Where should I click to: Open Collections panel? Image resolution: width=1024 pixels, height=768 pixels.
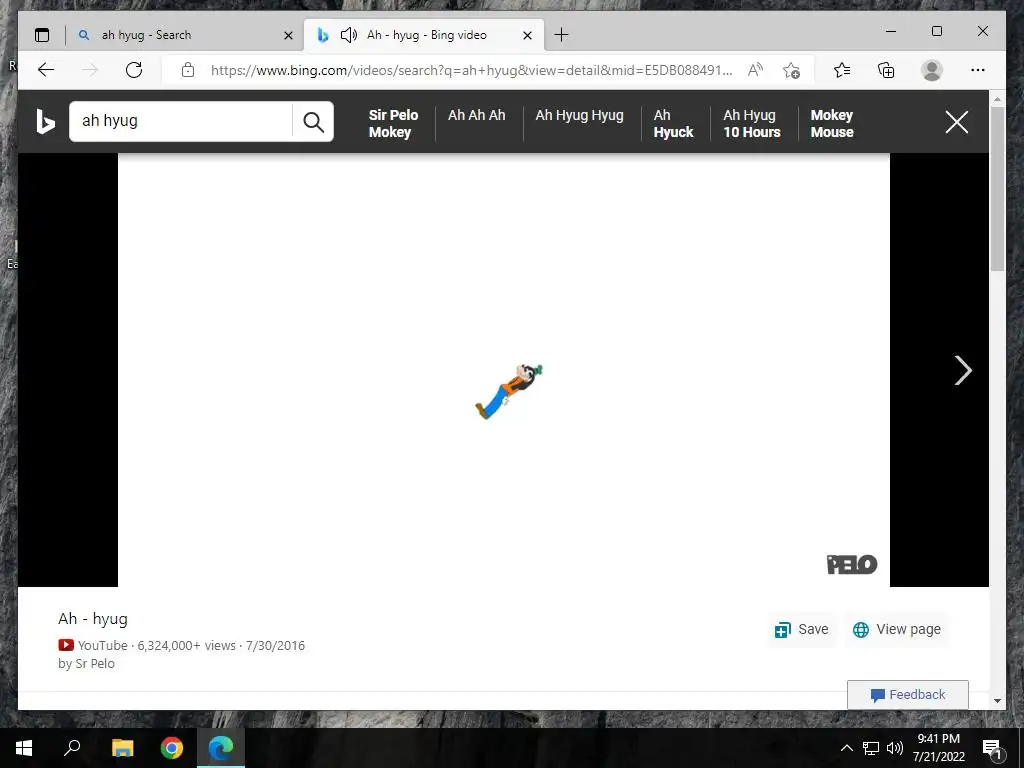tap(886, 70)
